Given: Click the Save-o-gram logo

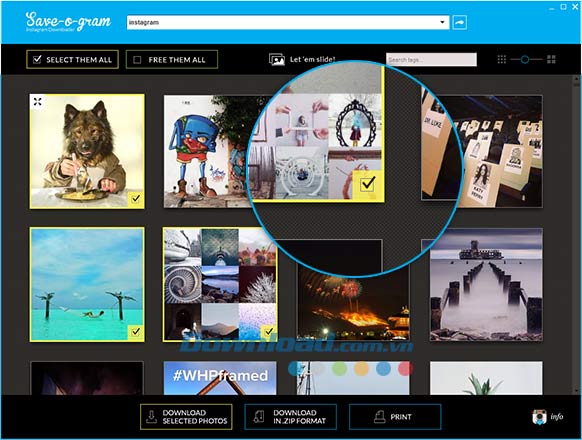Looking at the screenshot, I should (x=68, y=22).
